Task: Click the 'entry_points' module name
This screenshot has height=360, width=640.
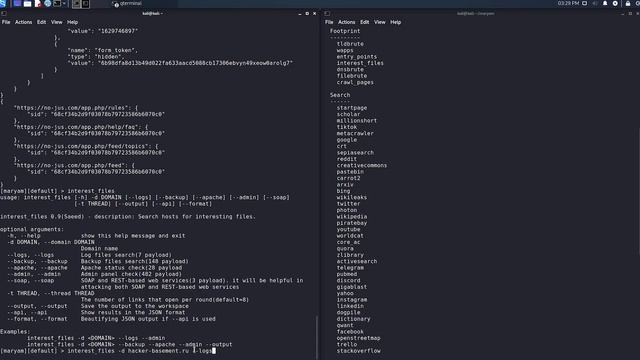Action: click(x=357, y=57)
